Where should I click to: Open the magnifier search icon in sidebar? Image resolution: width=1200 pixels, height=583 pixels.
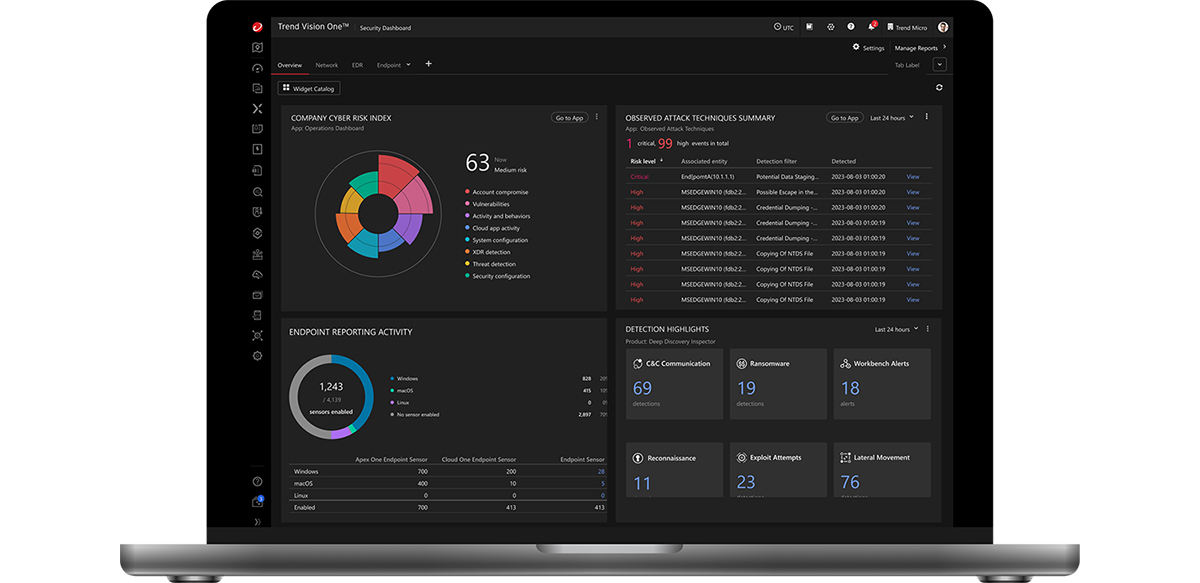pyautogui.click(x=257, y=191)
